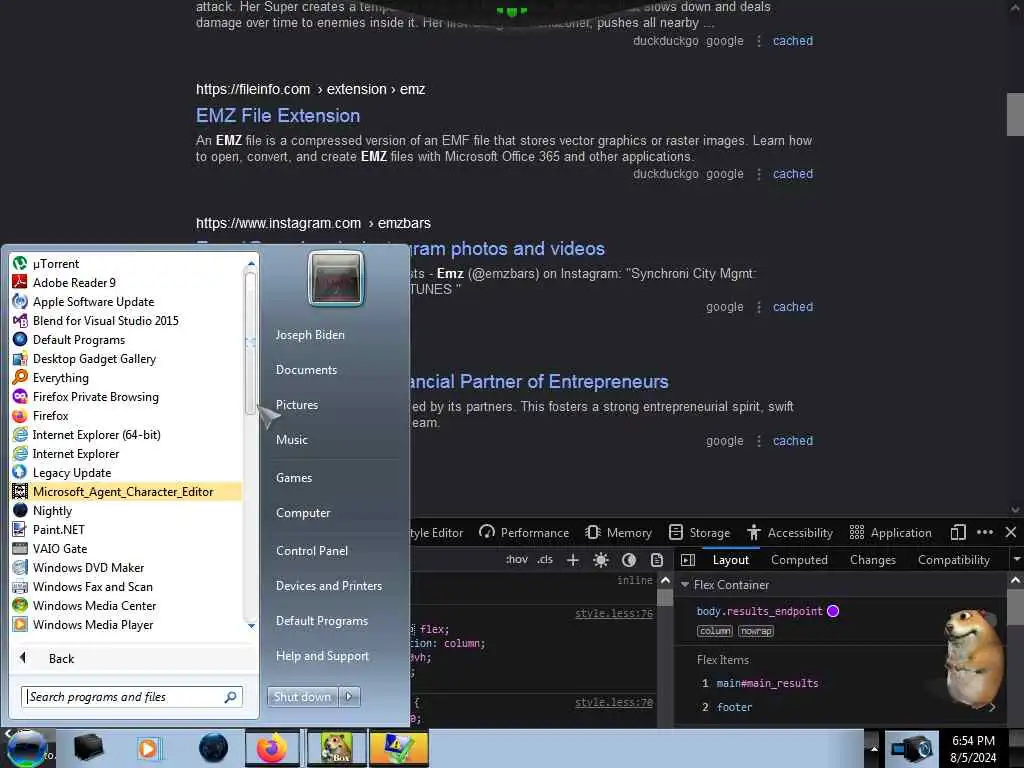
Task: Toggle the flexbox overlay for body.results_endpoint
Action: [x=833, y=611]
